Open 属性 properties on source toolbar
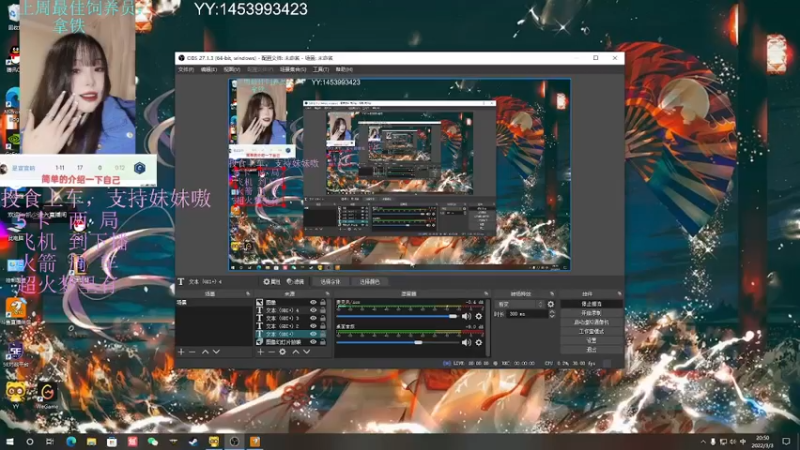The height and width of the screenshot is (450, 800). [x=272, y=282]
